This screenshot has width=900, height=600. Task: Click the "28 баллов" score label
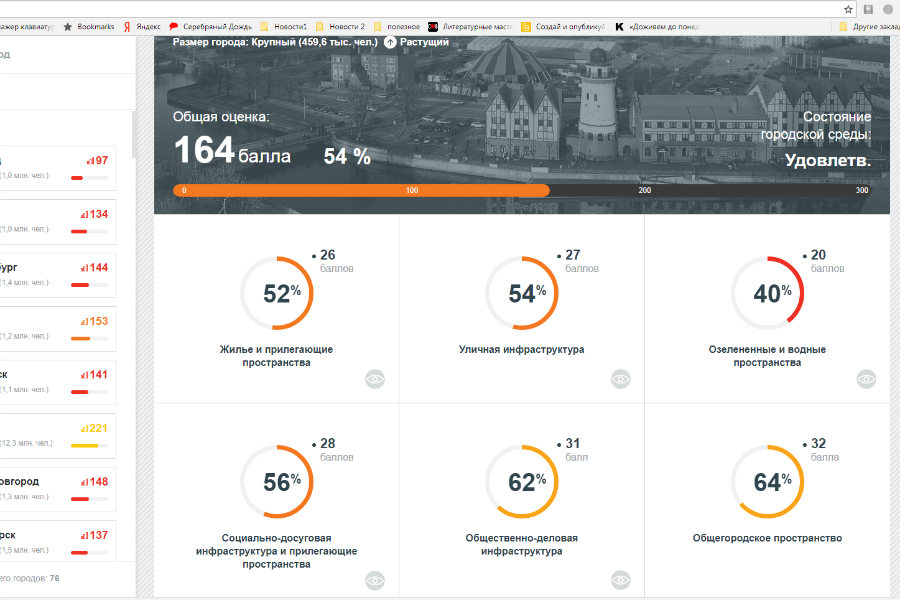click(333, 450)
